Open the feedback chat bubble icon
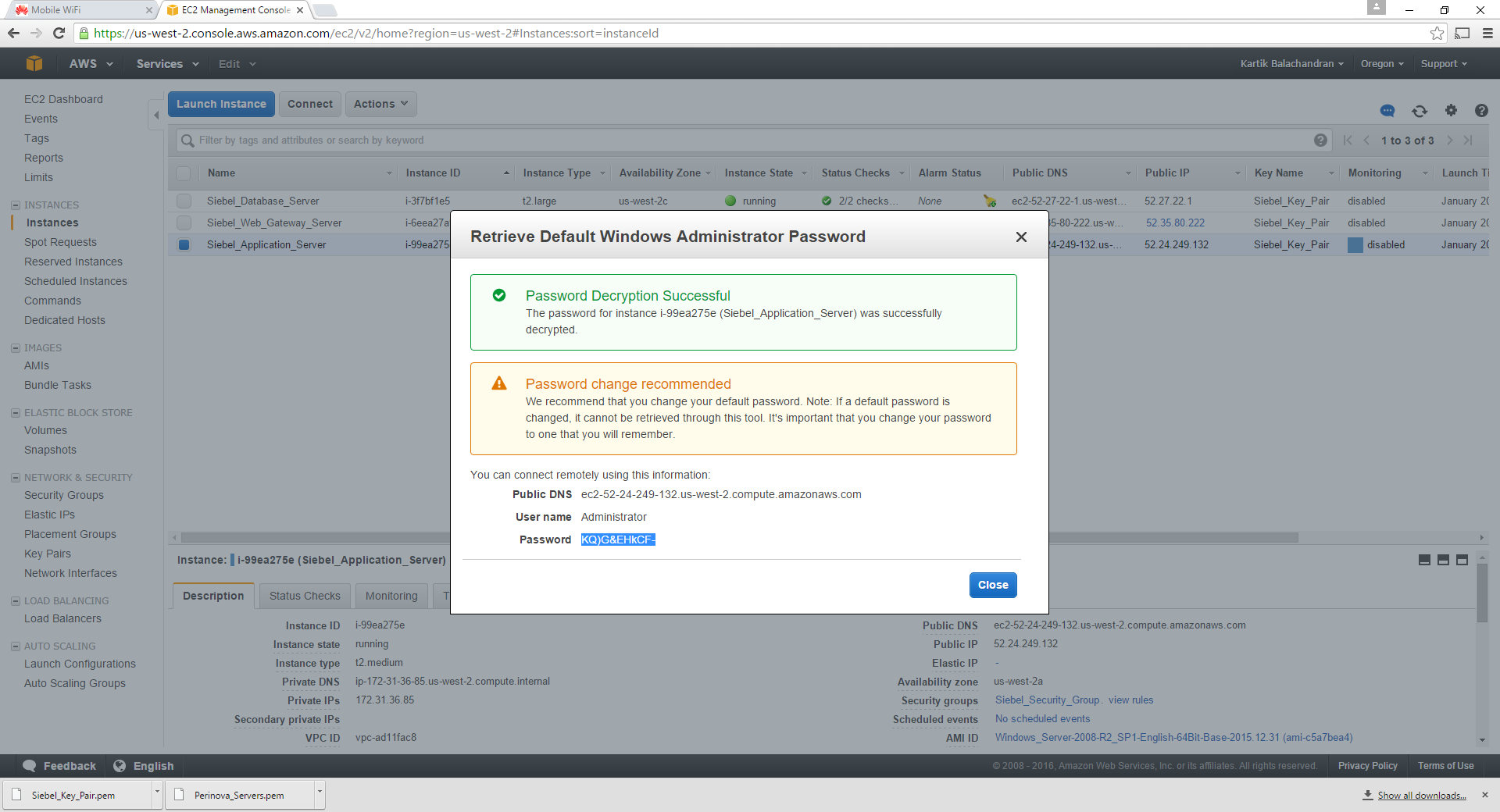The width and height of the screenshot is (1500, 812). pos(1387,111)
